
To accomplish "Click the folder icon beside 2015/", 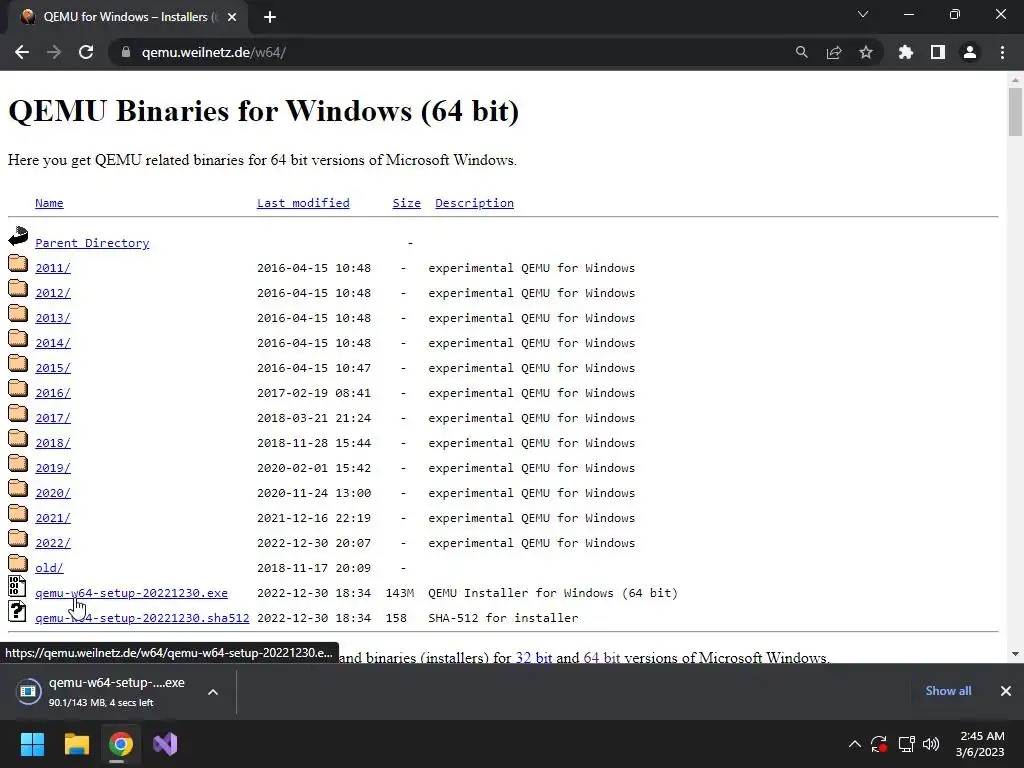I will [x=18, y=364].
